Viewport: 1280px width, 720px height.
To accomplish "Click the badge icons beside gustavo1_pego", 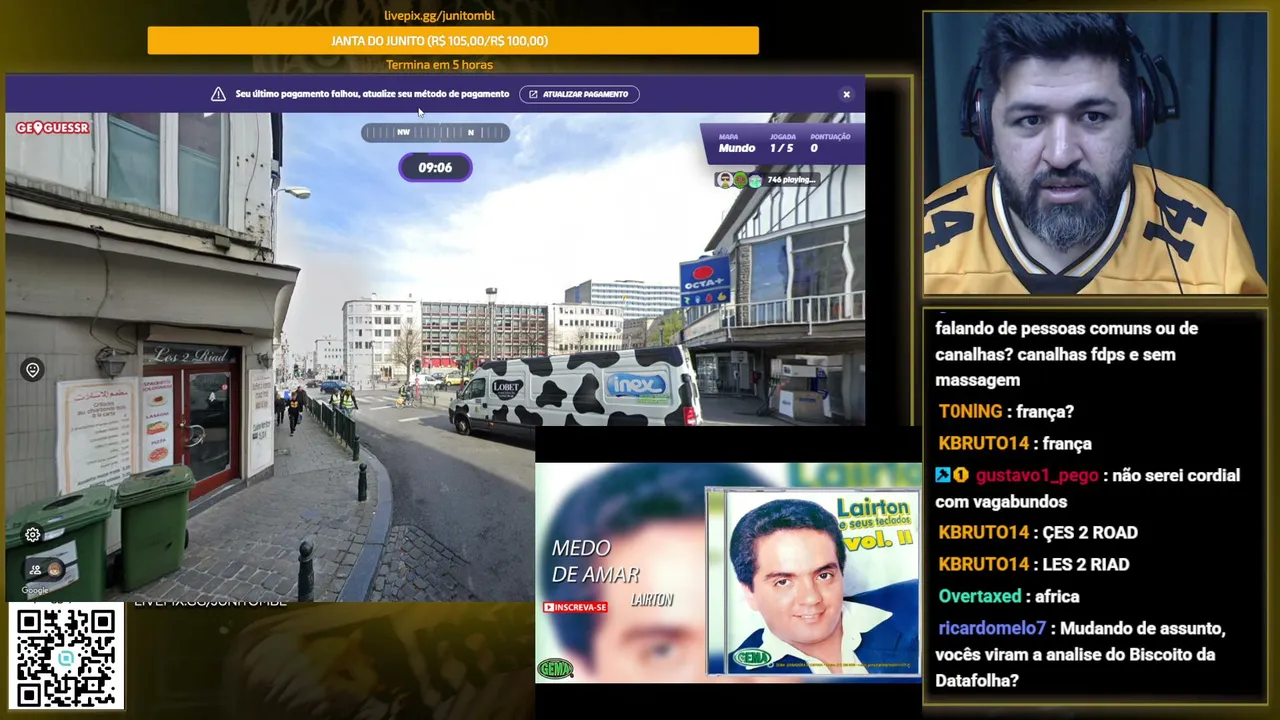I will point(952,475).
